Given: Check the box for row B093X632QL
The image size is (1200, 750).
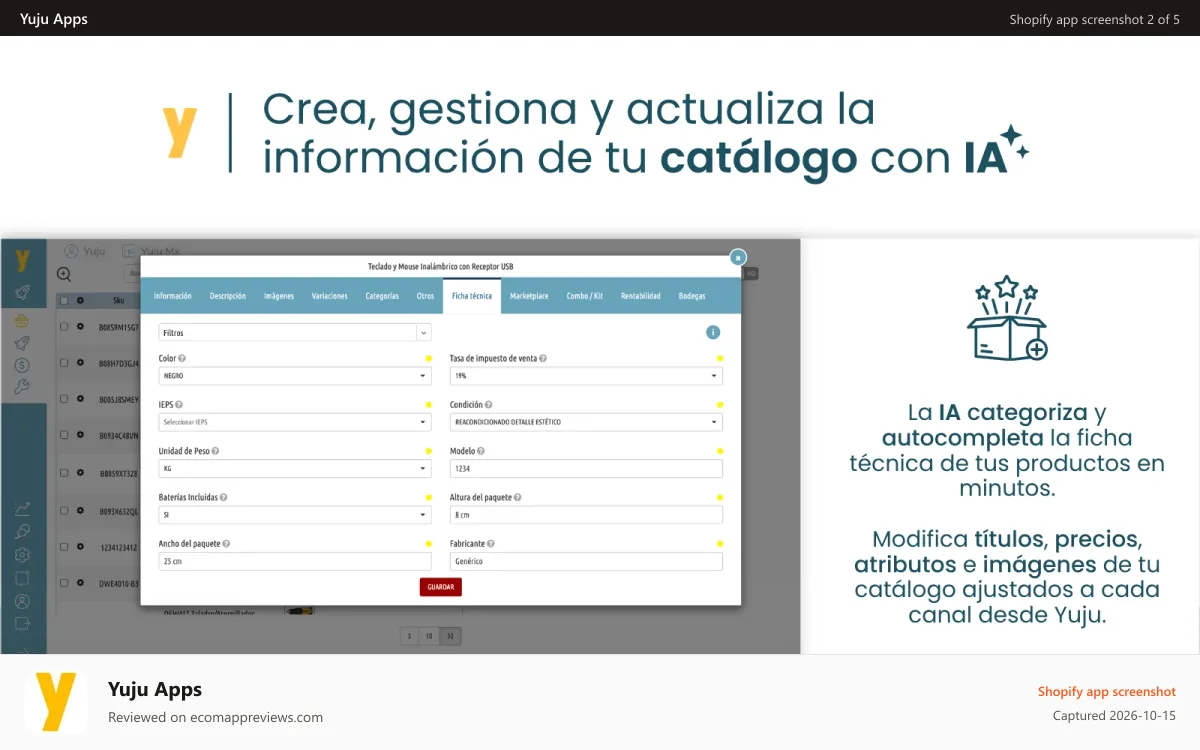Looking at the screenshot, I should 65,510.
